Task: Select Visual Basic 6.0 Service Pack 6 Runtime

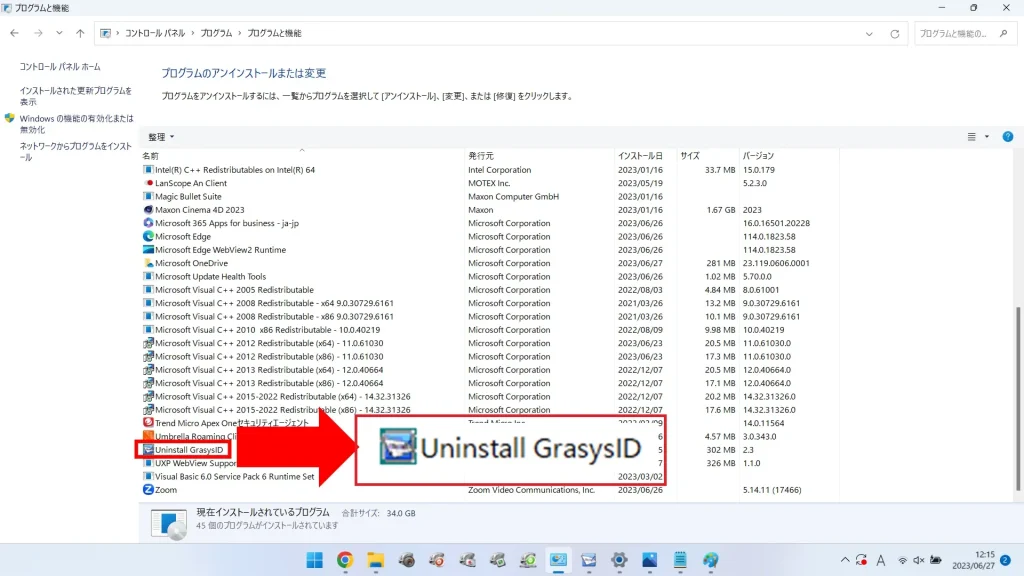Action: click(234, 477)
